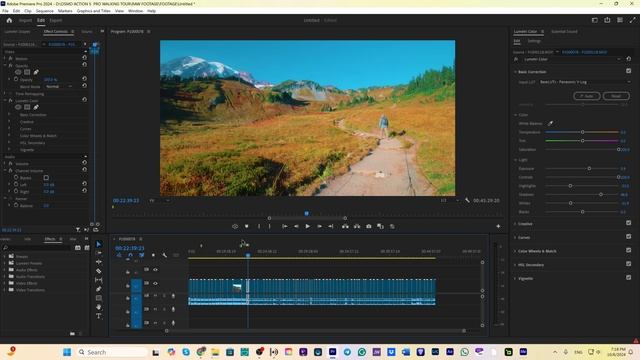The width and height of the screenshot is (640, 360).
Task: Step forward one frame
Action: [319, 226]
